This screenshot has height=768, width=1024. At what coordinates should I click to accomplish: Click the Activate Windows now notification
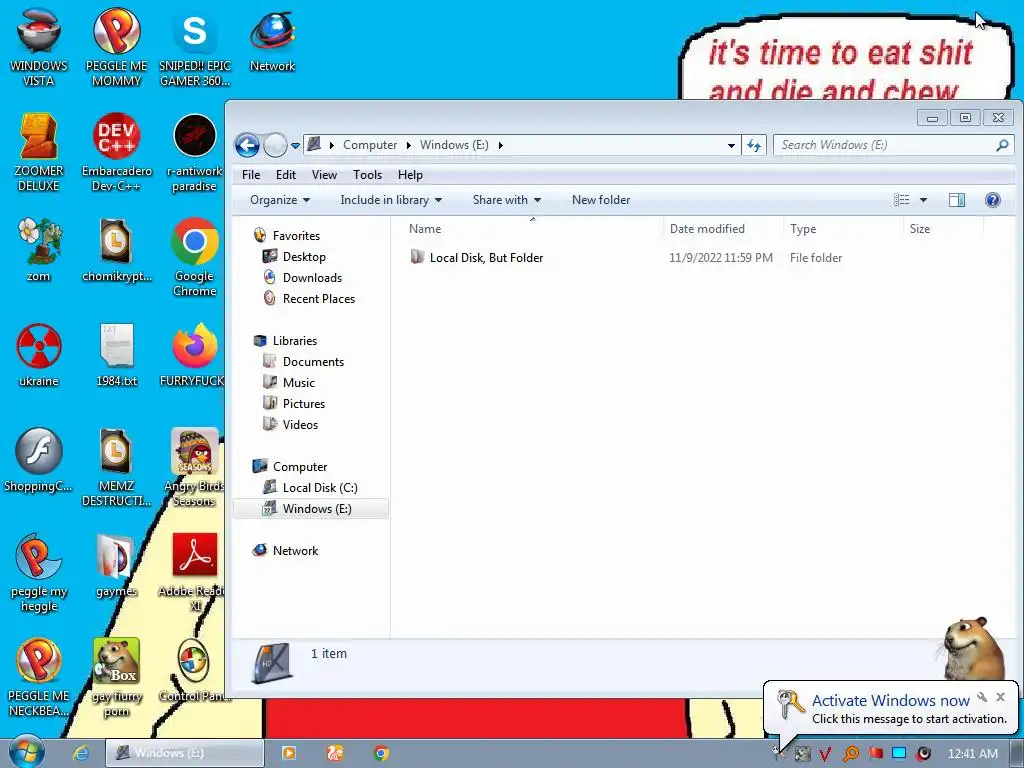pyautogui.click(x=891, y=709)
